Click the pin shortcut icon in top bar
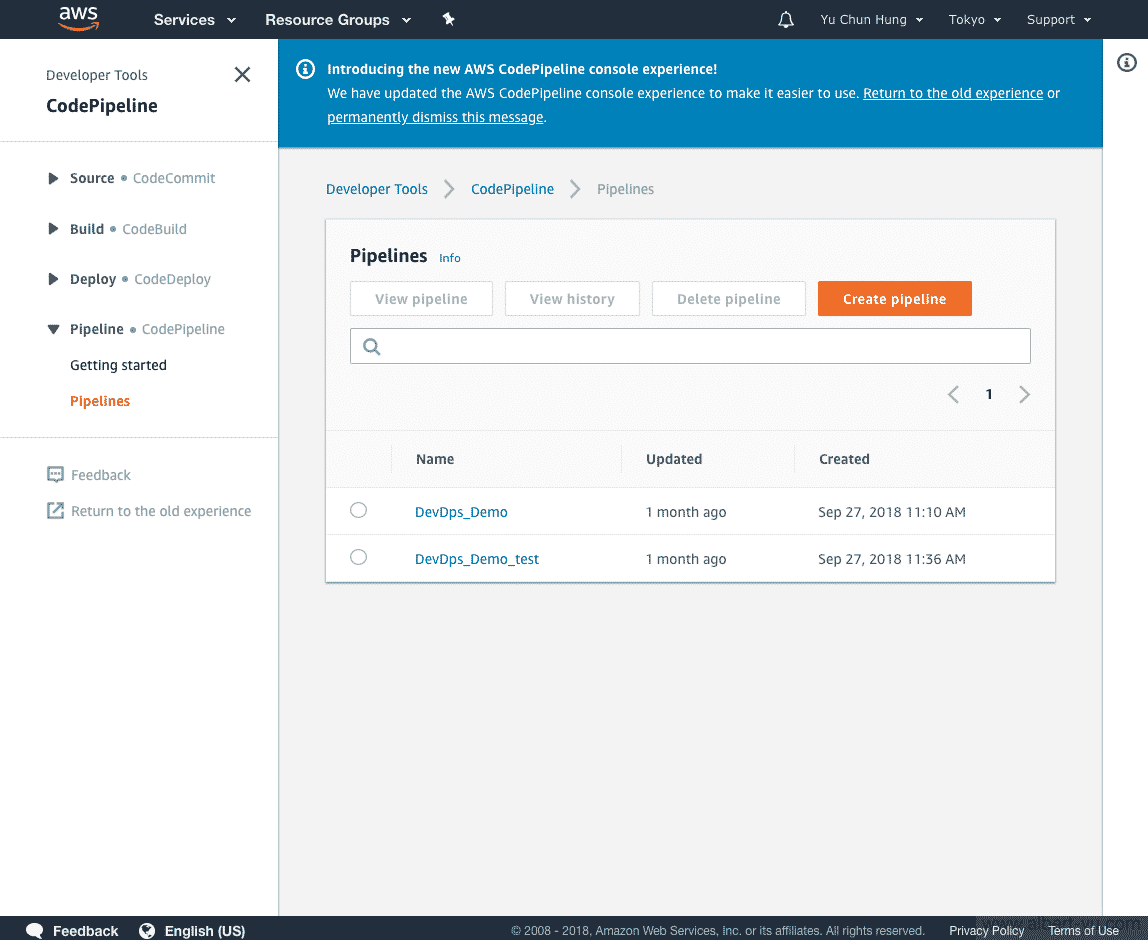The width and height of the screenshot is (1148, 940). [449, 20]
